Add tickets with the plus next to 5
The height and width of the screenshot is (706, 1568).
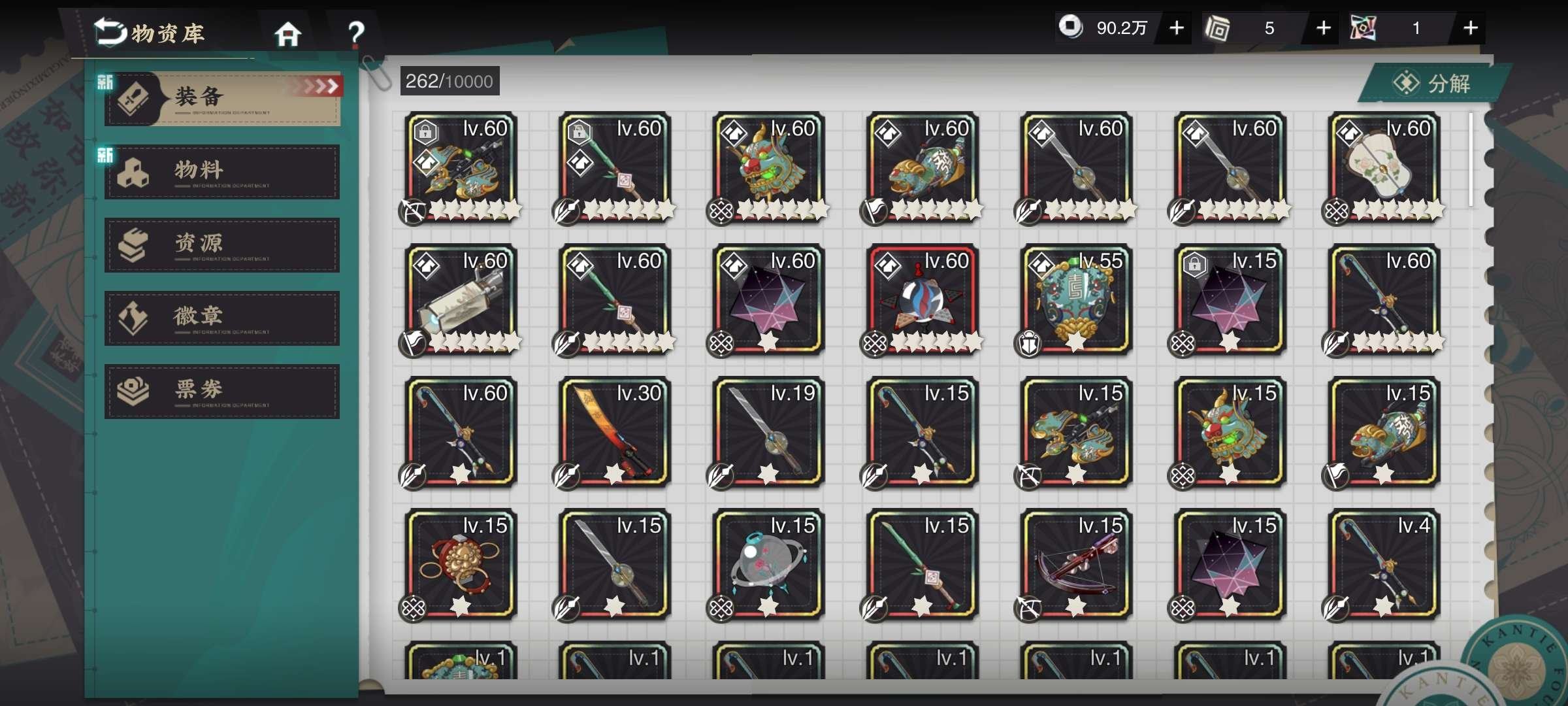1323,28
